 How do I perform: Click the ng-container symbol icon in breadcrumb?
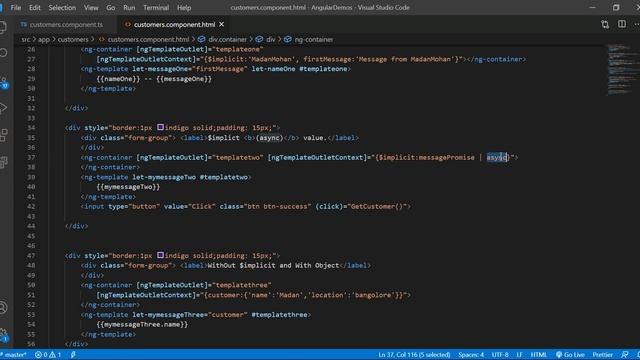(288, 40)
